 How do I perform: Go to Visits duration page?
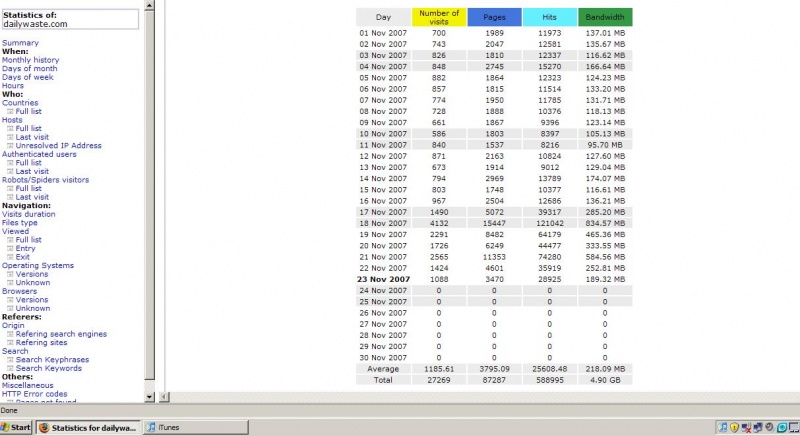point(28,214)
